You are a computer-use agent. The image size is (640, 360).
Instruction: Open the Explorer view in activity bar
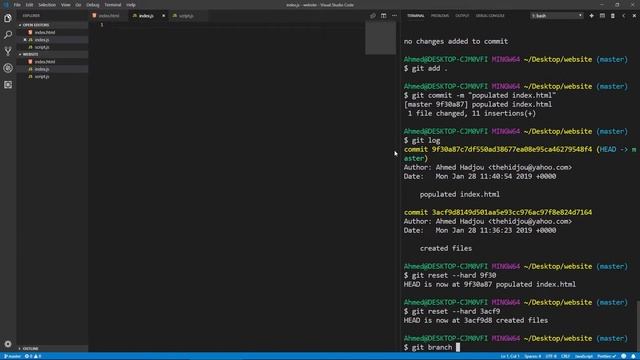8,18
